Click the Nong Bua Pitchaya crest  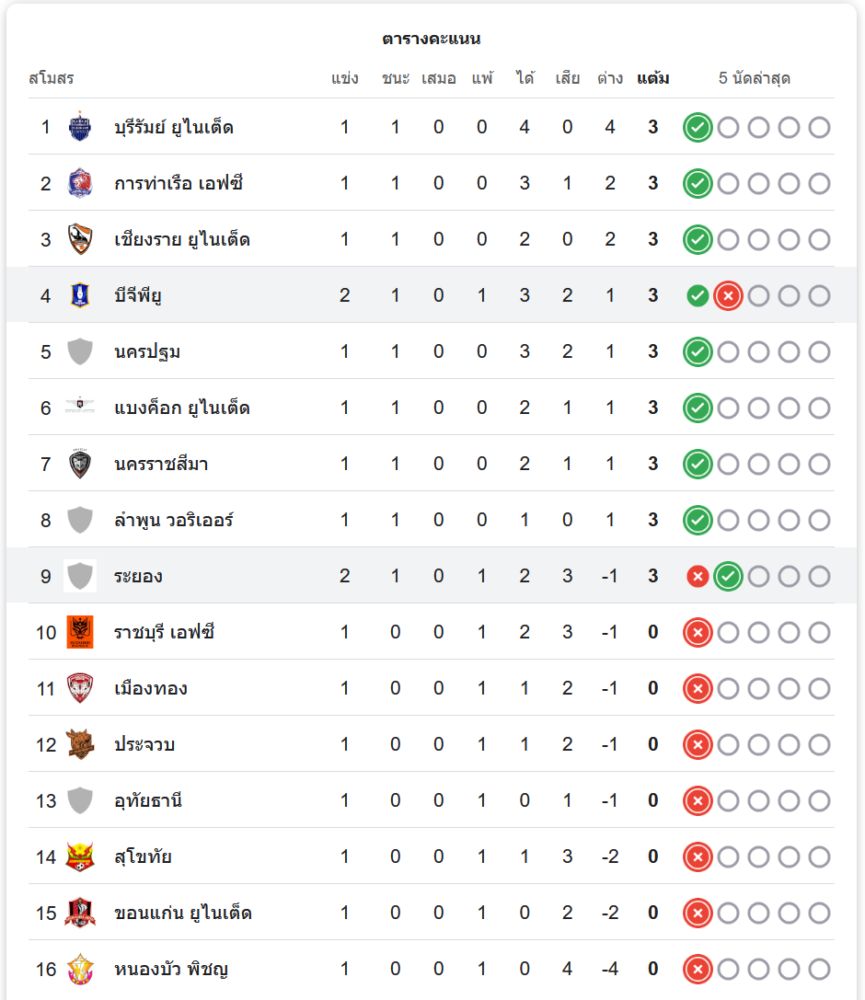click(80, 968)
